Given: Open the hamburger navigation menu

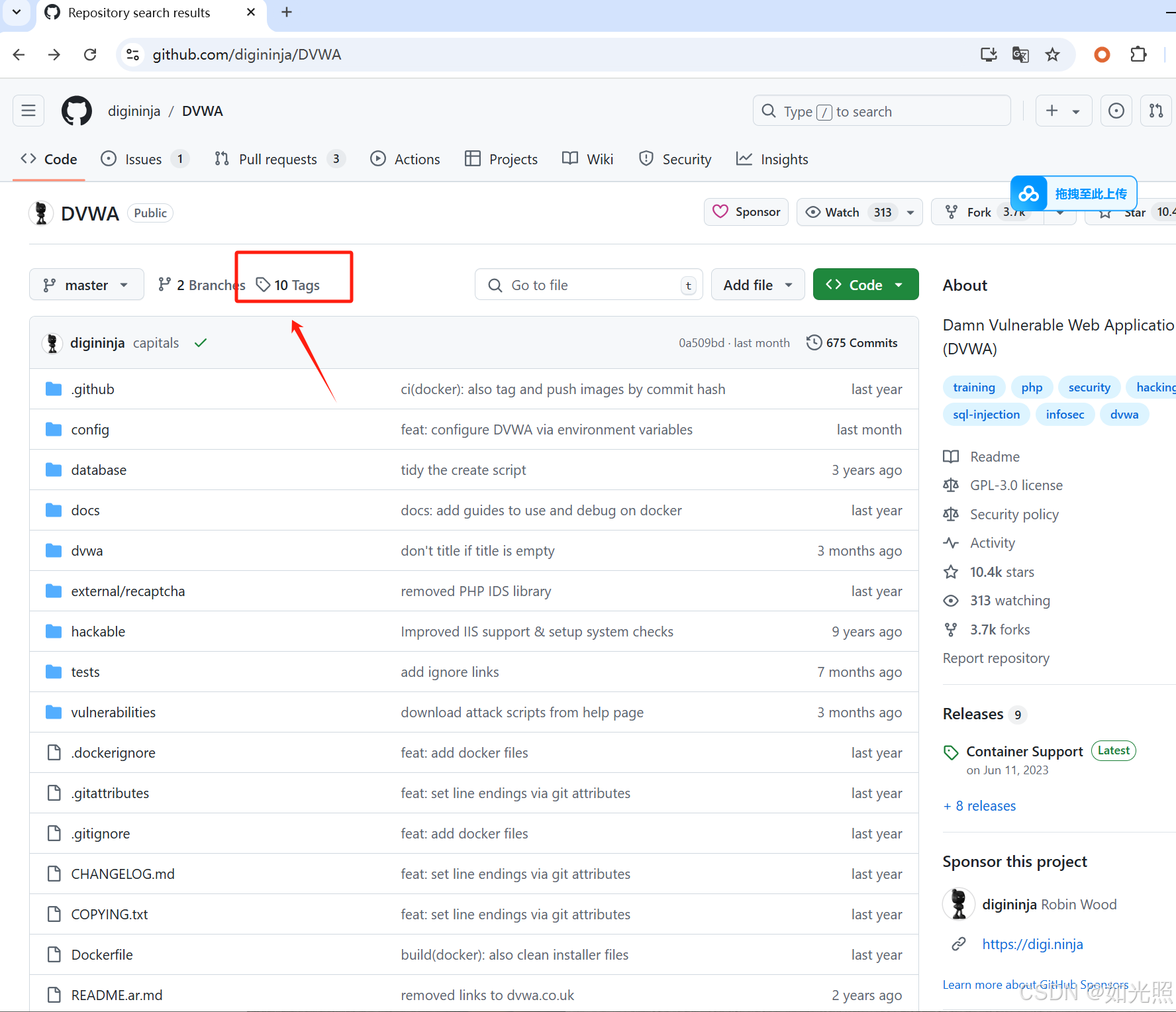Looking at the screenshot, I should 28,111.
